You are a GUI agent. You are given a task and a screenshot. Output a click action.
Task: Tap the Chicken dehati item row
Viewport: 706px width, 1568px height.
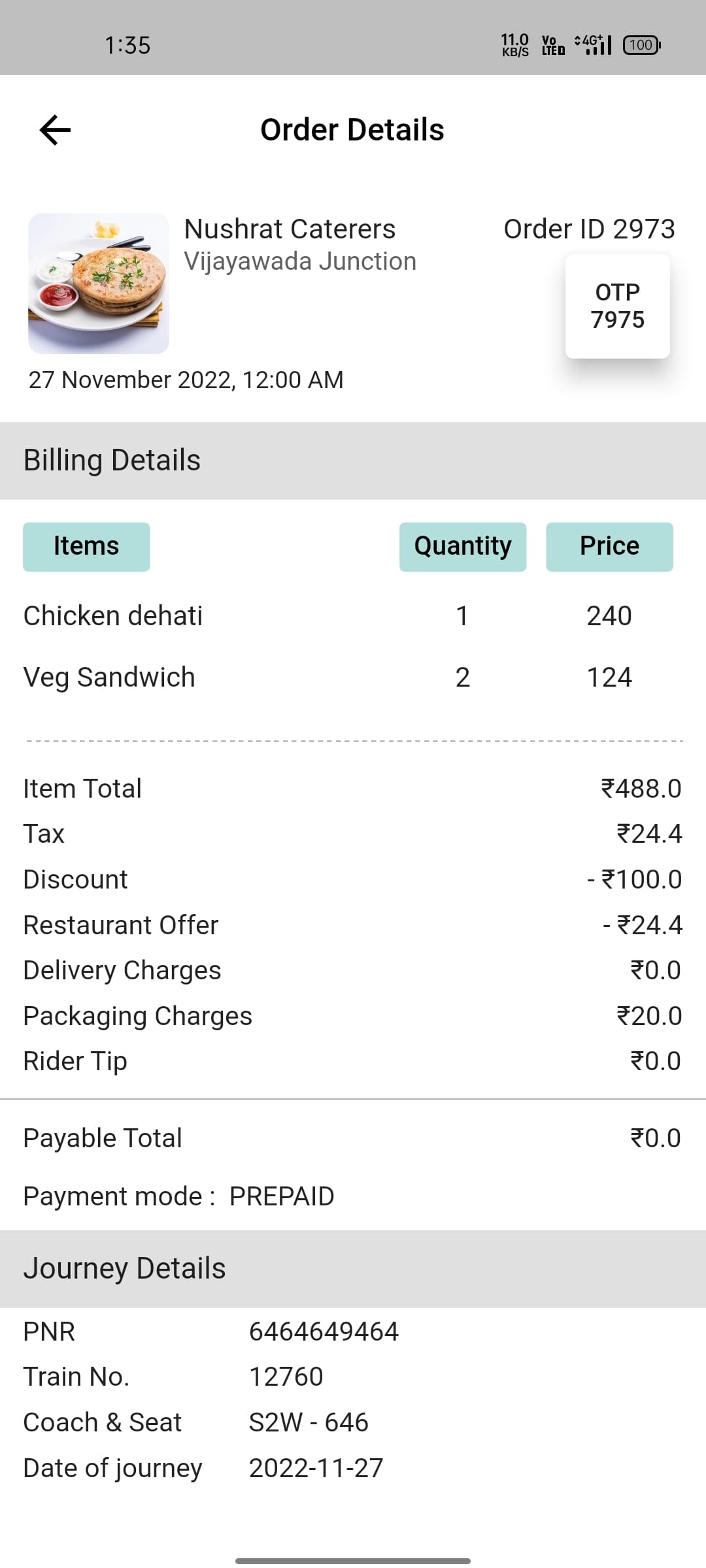coord(353,615)
